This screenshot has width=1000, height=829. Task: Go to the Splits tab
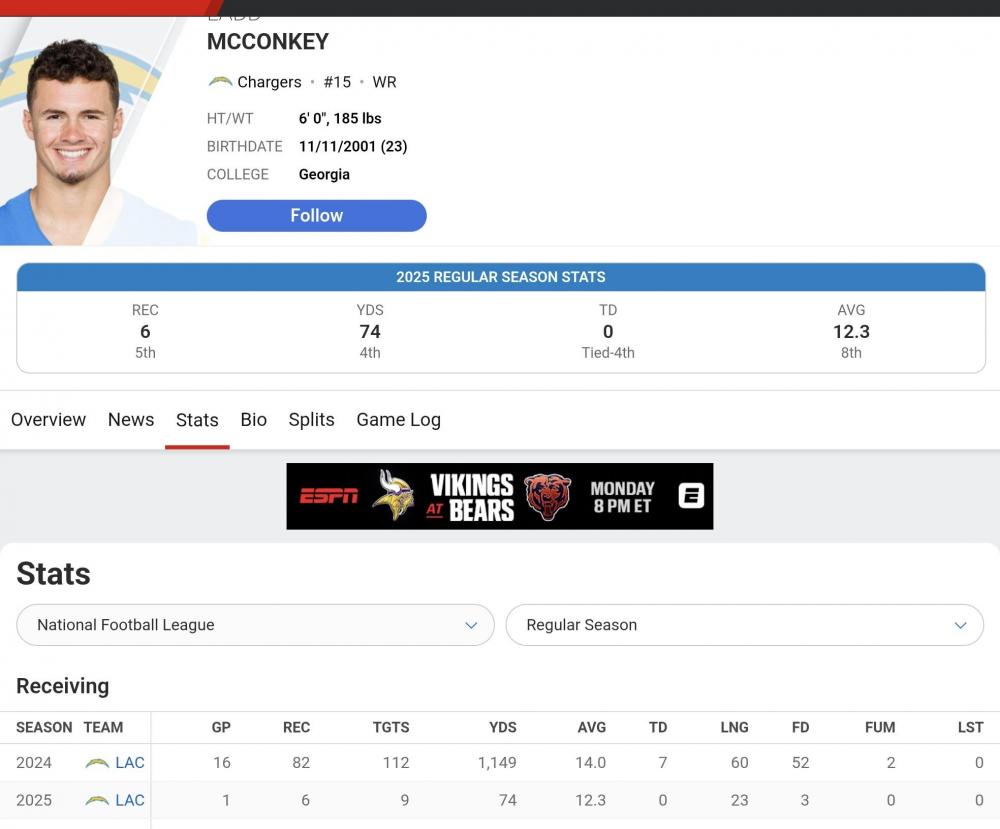tap(311, 420)
